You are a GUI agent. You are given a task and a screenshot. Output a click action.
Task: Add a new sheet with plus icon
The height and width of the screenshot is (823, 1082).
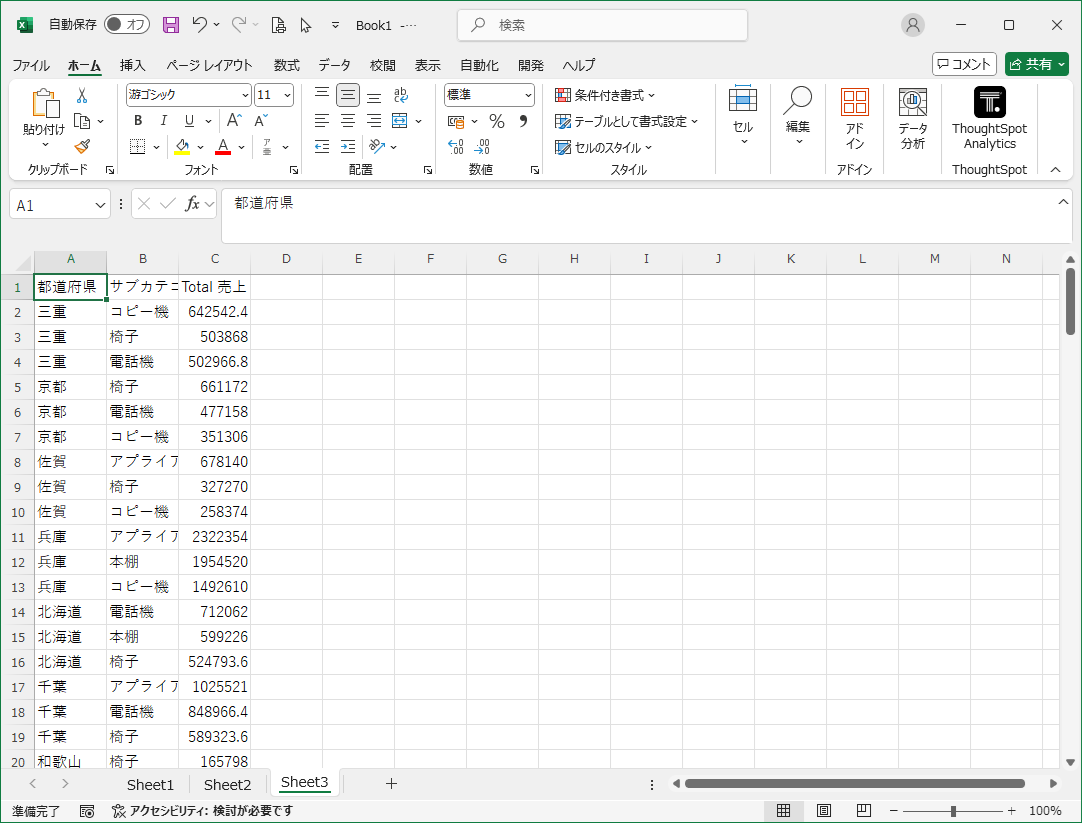pos(391,784)
